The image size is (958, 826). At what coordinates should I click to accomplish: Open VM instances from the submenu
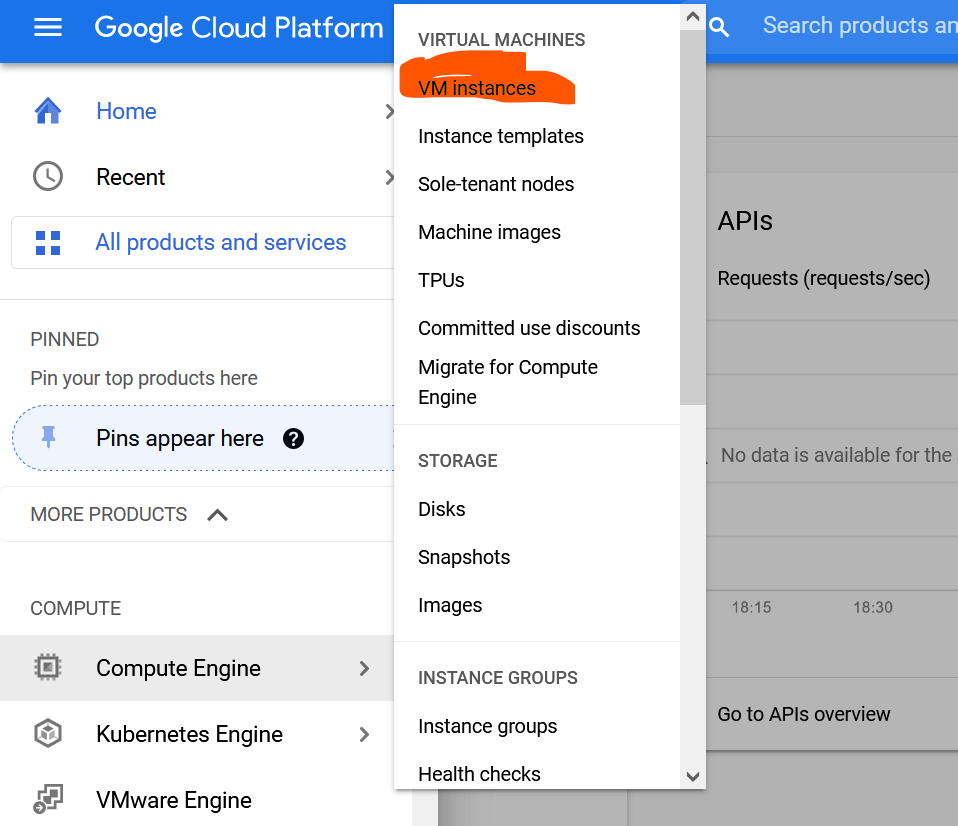coord(477,89)
